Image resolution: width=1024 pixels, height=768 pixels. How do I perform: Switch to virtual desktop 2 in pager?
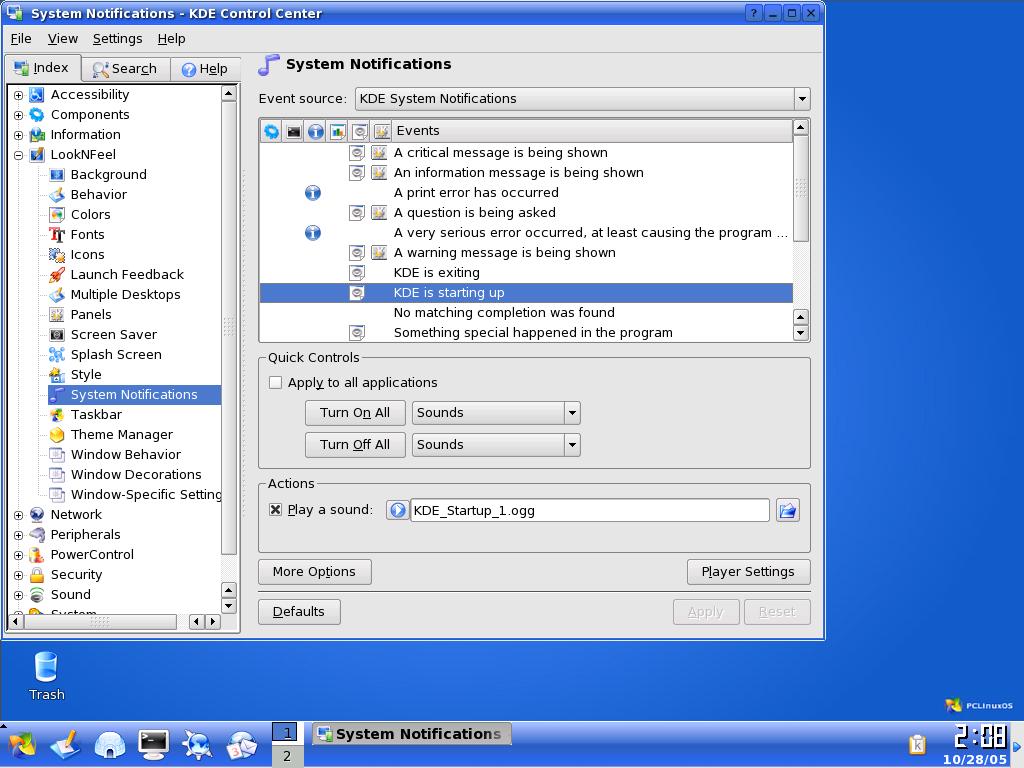click(286, 756)
